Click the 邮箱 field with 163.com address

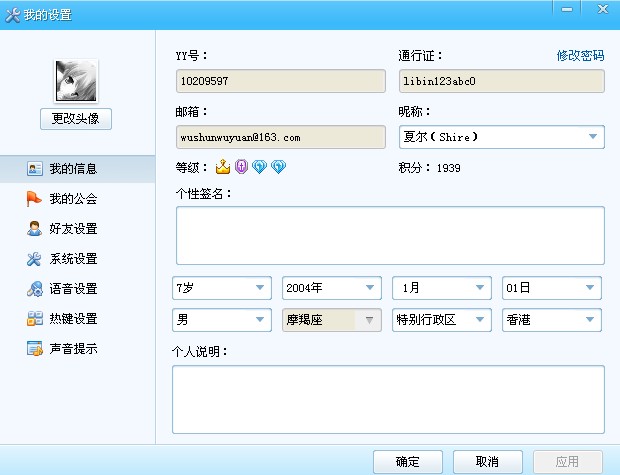(x=281, y=137)
